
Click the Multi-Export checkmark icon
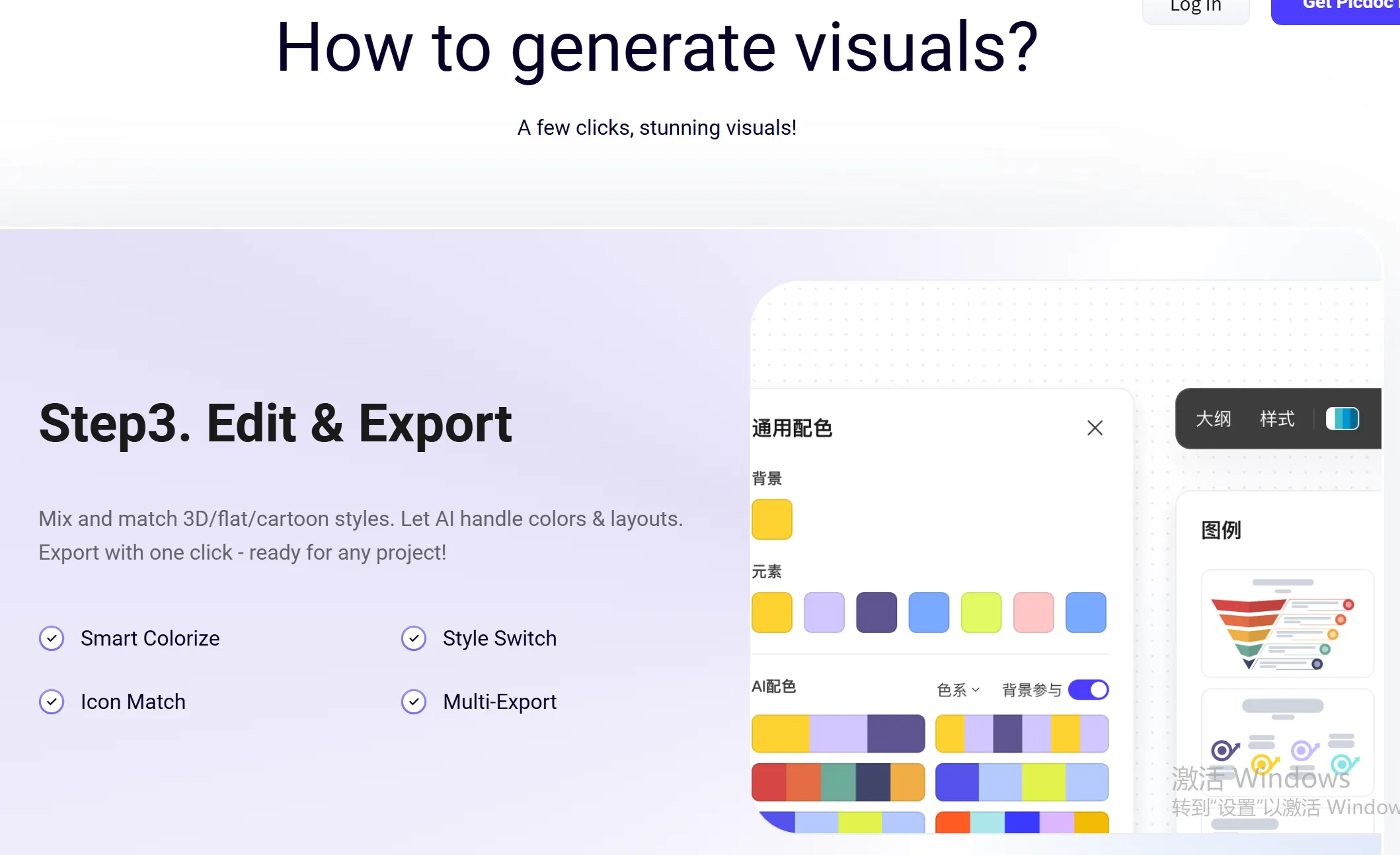pyautogui.click(x=414, y=702)
